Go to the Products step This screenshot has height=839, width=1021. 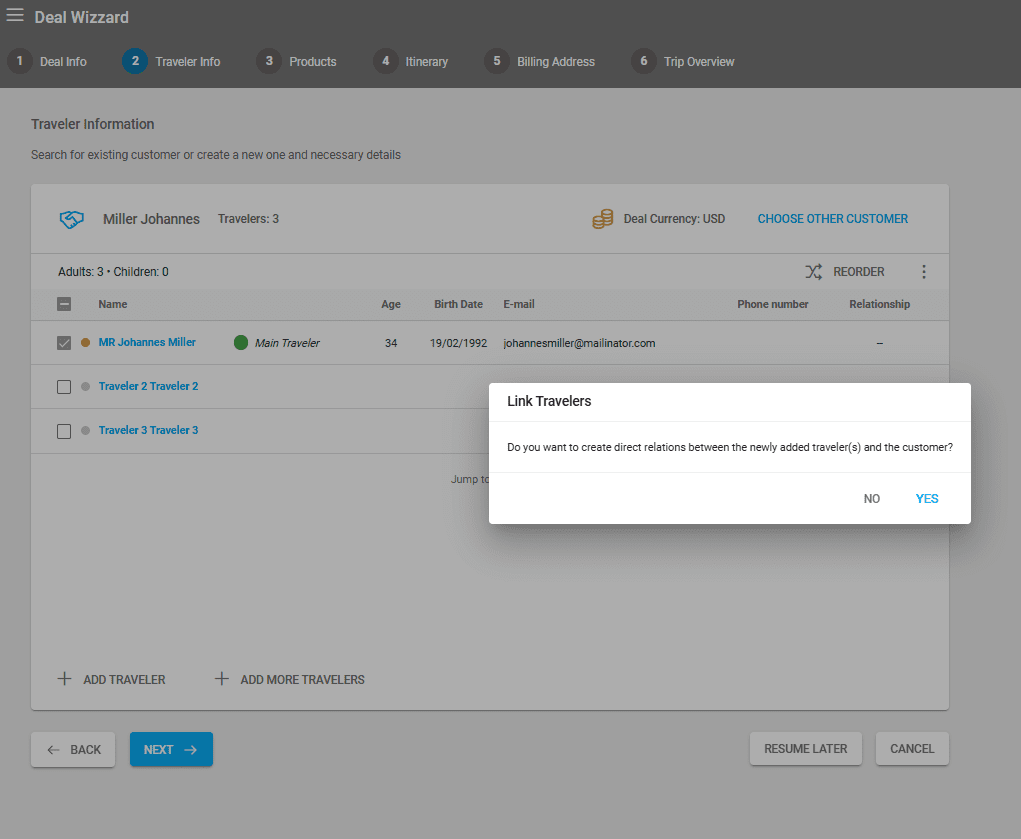point(297,61)
